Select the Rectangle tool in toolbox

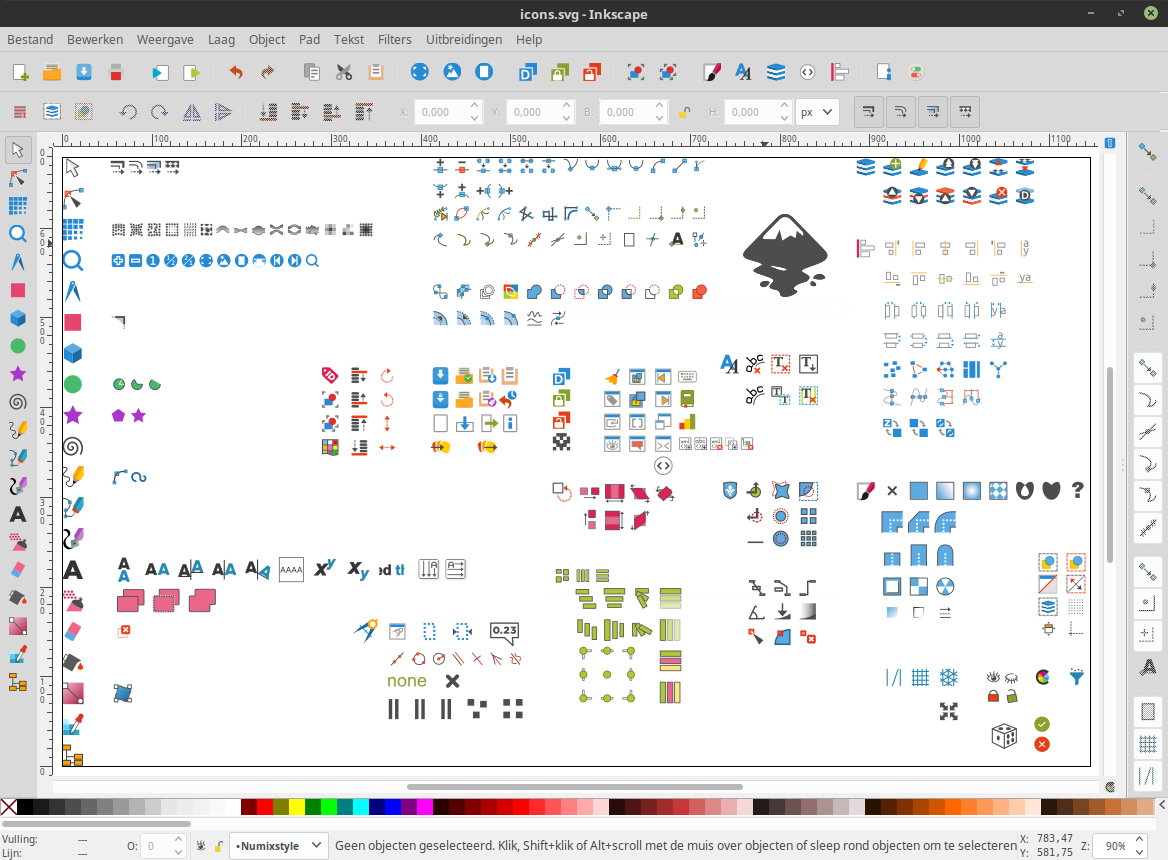pyautogui.click(x=18, y=290)
